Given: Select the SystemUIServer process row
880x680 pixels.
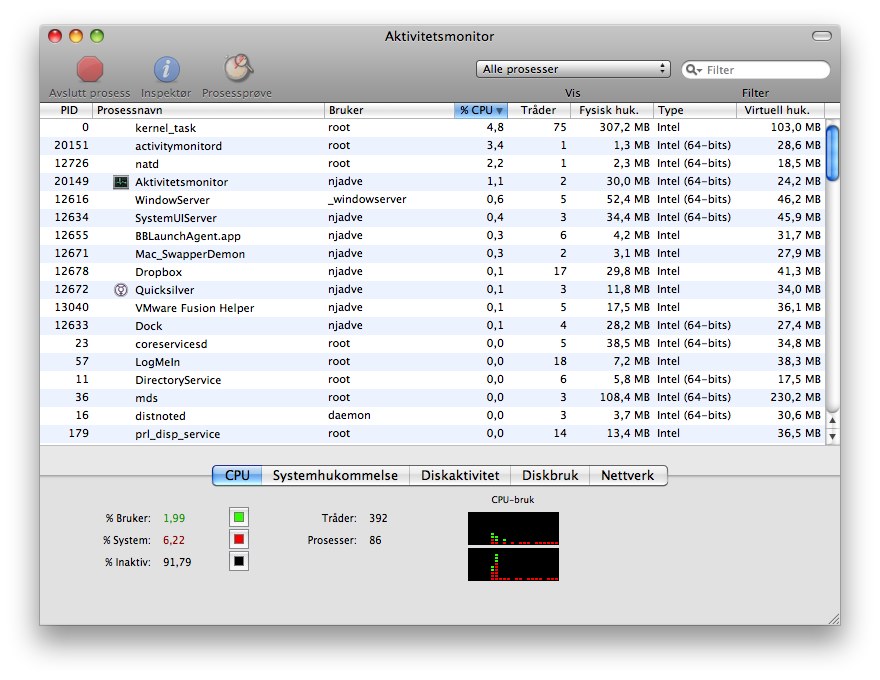Looking at the screenshot, I should tap(433, 218).
